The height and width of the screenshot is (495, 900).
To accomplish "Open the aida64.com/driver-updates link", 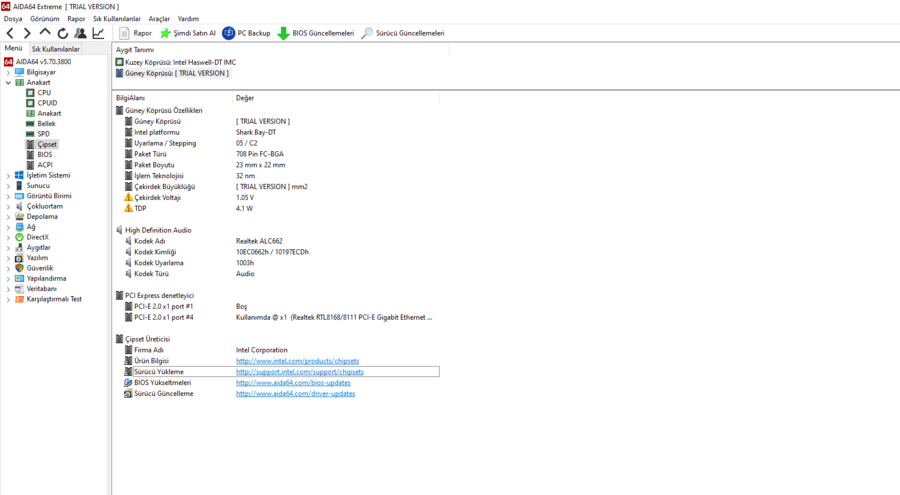I will click(x=295, y=394).
